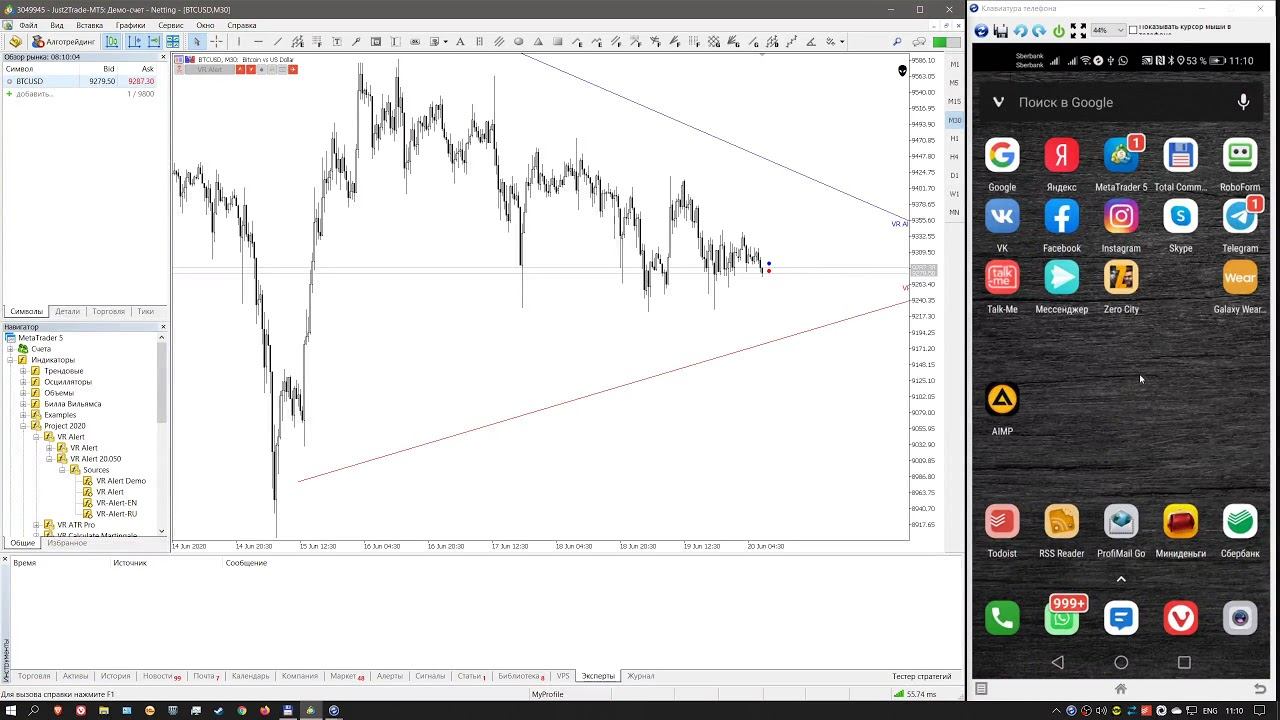Screen dimensions: 1280x720
Task: Expand the Трендовые indicators node
Action: click(x=23, y=371)
